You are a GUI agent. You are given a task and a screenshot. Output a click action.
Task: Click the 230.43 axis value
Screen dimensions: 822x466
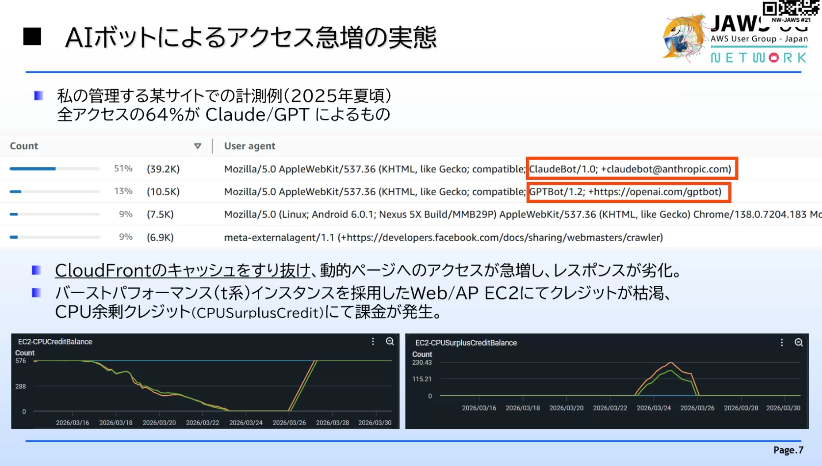pyautogui.click(x=422, y=363)
